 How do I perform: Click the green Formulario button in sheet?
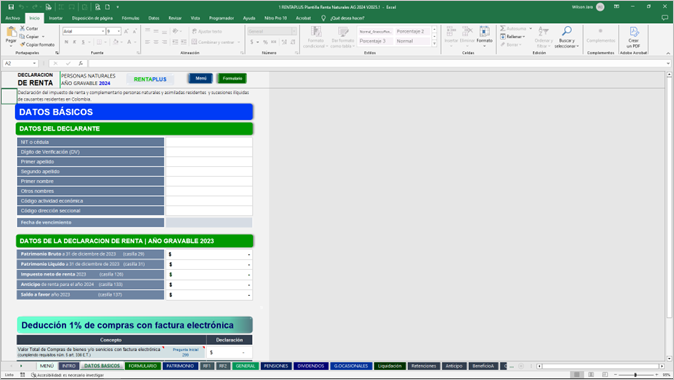tap(232, 79)
